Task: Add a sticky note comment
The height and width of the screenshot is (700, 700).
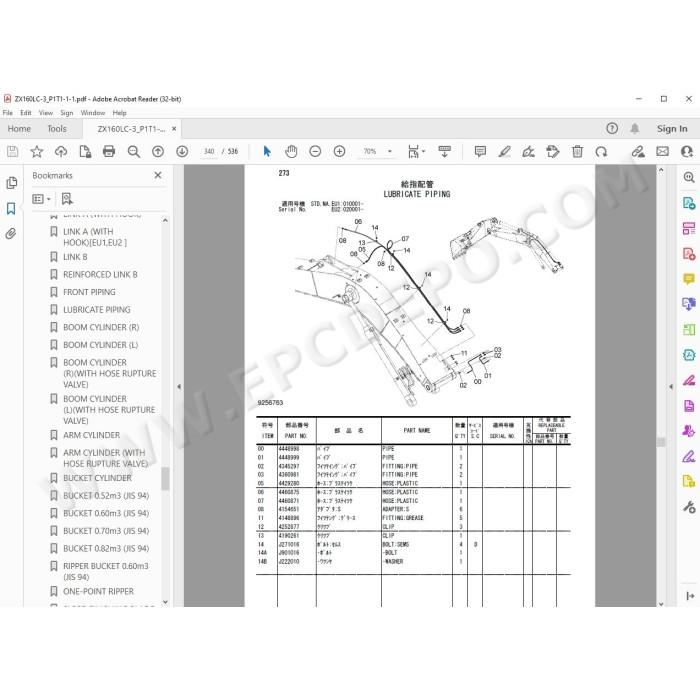Action: [480, 151]
